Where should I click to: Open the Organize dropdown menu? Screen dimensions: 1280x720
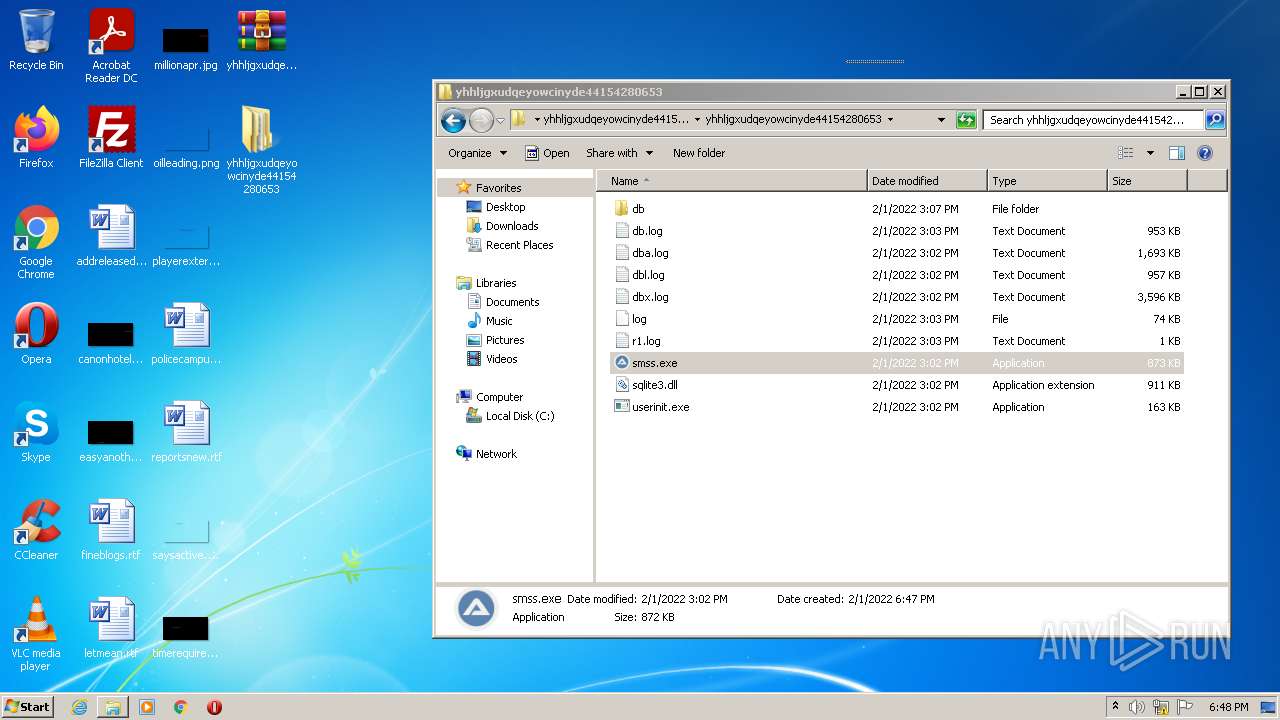click(x=477, y=153)
